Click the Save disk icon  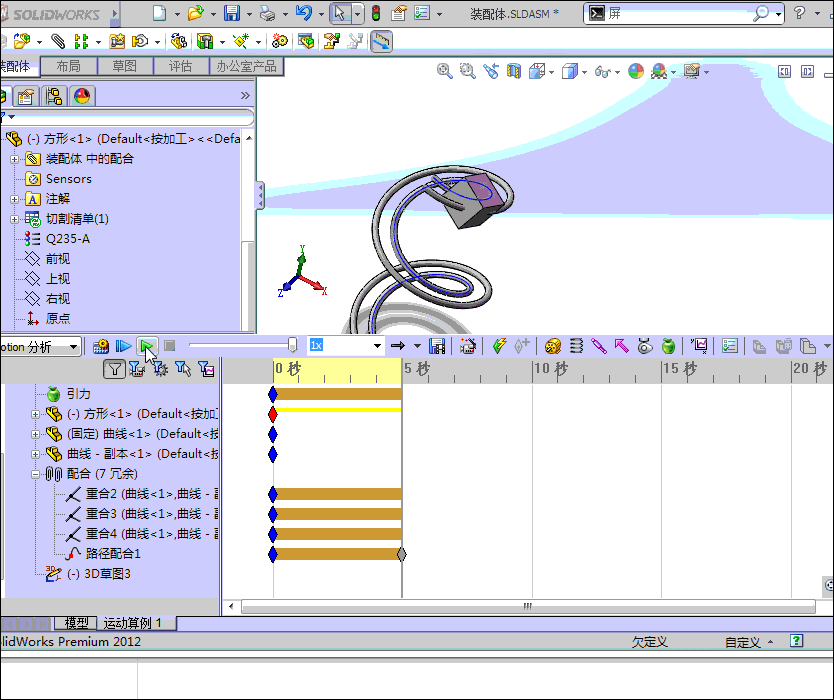click(x=232, y=13)
